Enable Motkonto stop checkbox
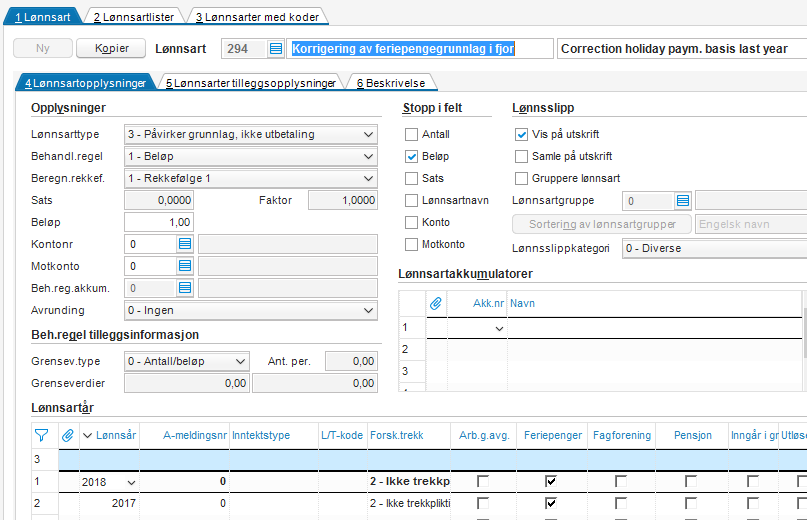The width and height of the screenshot is (807, 520). pyautogui.click(x=411, y=244)
